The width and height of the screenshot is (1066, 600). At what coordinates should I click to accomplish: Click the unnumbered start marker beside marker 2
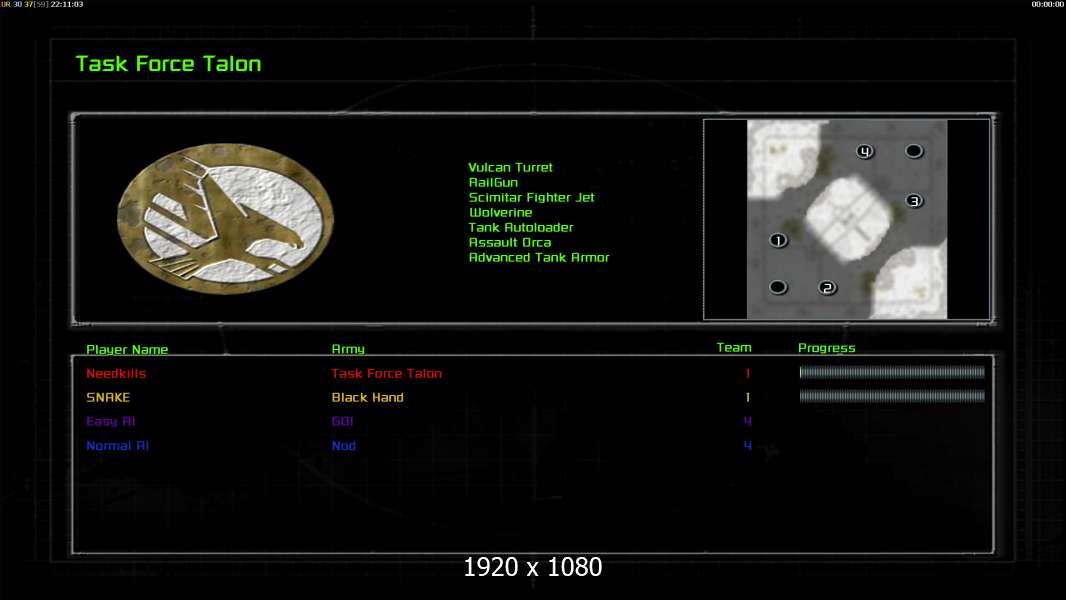point(778,288)
